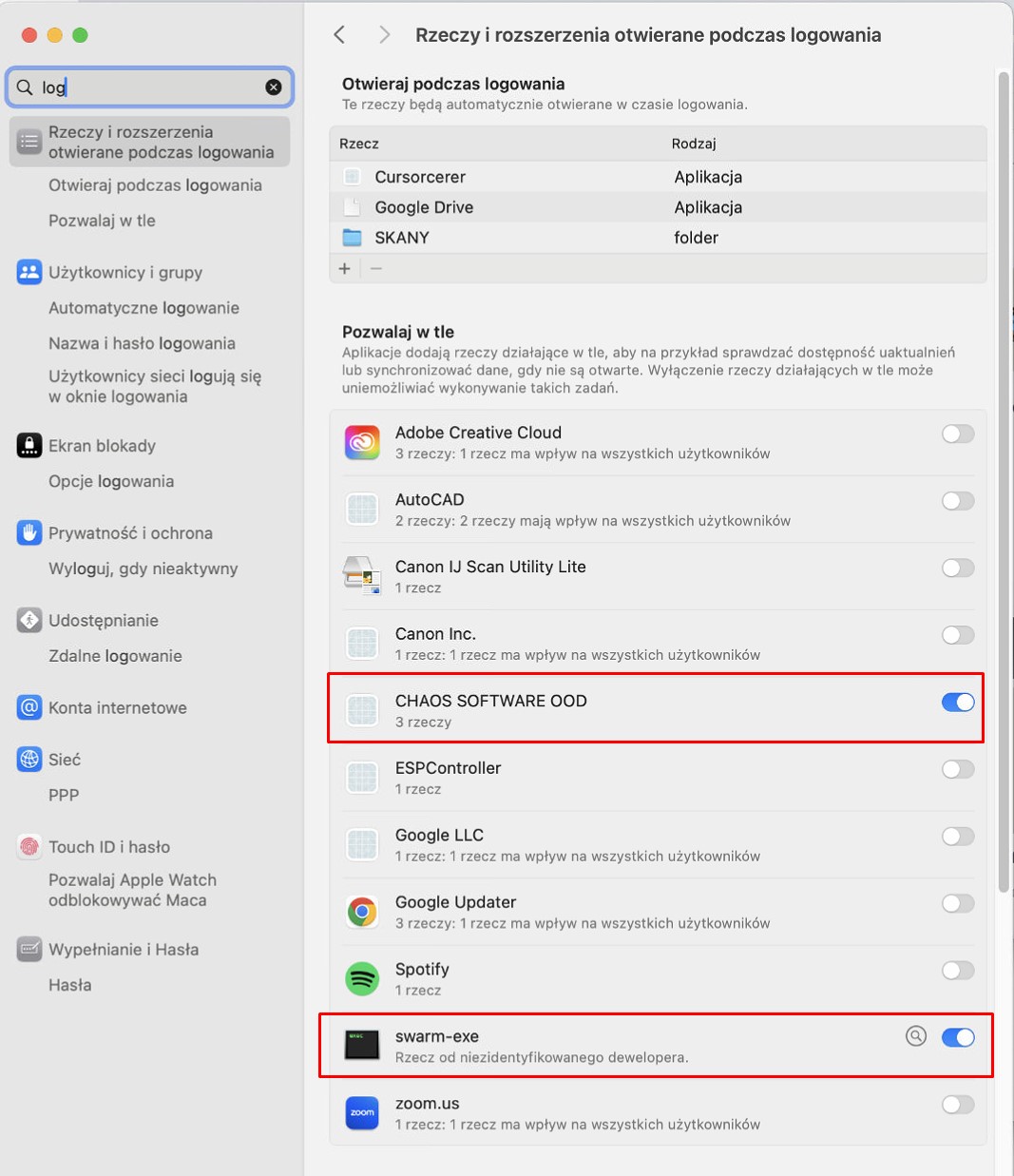Click the Google Updater Chrome icon

tap(362, 913)
